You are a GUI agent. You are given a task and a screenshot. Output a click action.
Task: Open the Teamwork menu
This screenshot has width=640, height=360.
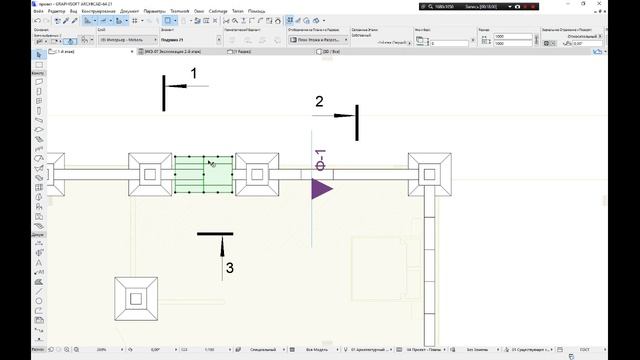click(x=180, y=11)
